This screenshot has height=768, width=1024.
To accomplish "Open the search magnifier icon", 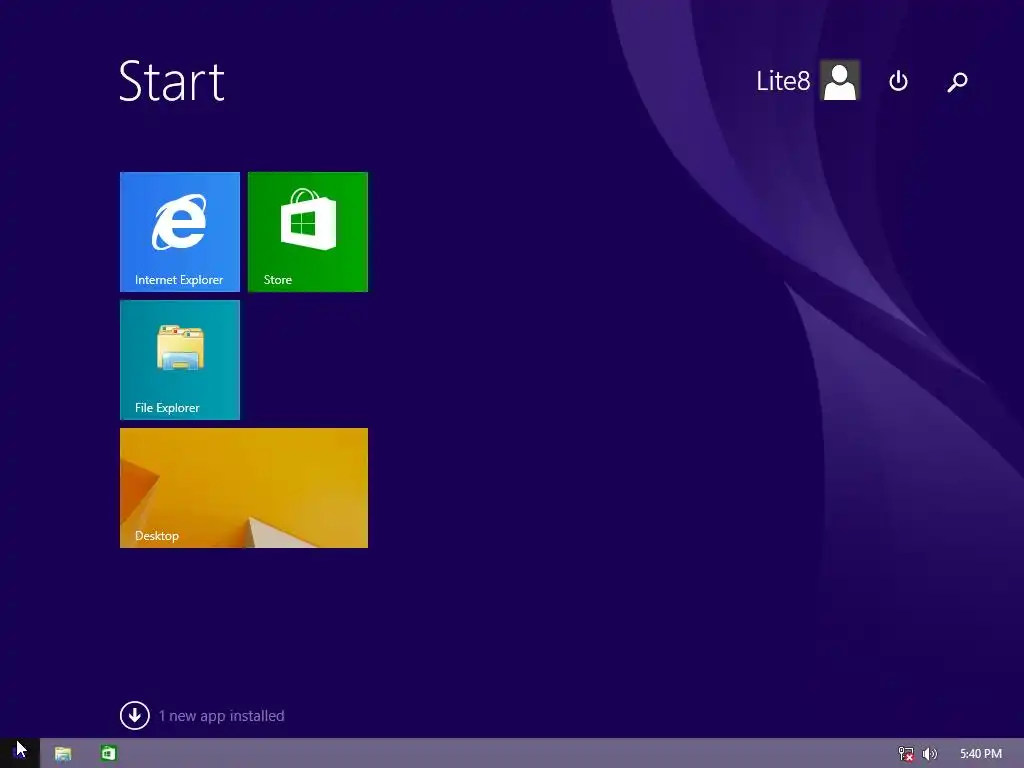I will coord(957,82).
